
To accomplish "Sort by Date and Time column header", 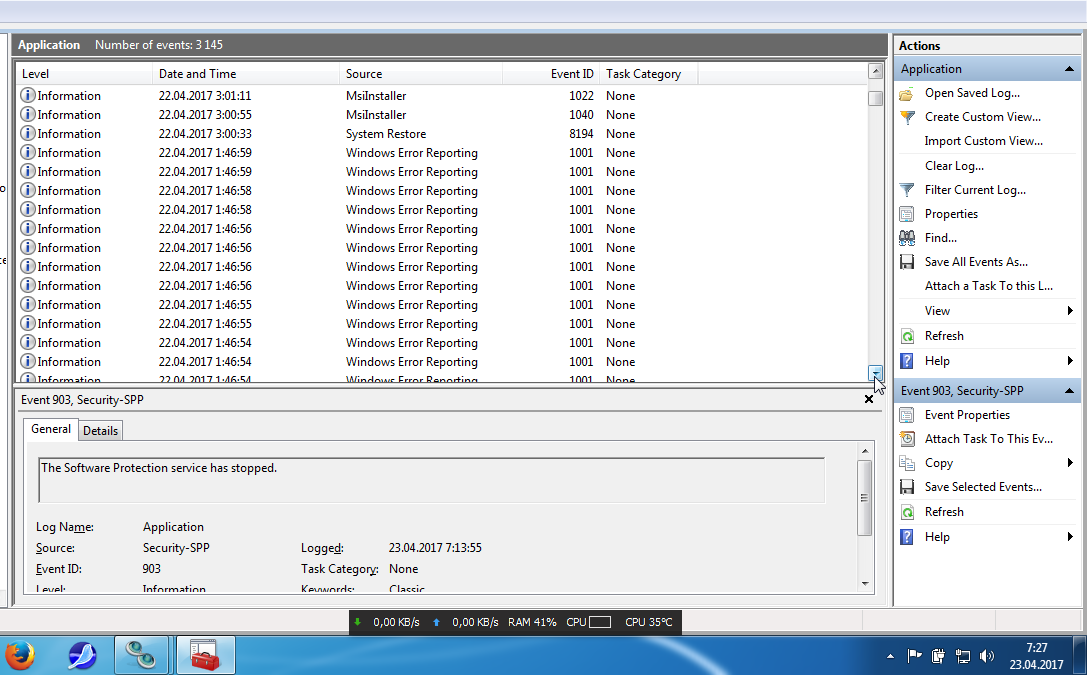I will (x=246, y=74).
